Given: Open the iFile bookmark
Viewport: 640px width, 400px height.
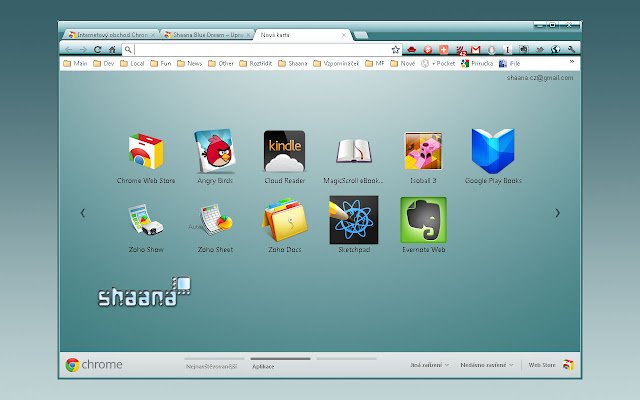Looking at the screenshot, I should click(510, 63).
